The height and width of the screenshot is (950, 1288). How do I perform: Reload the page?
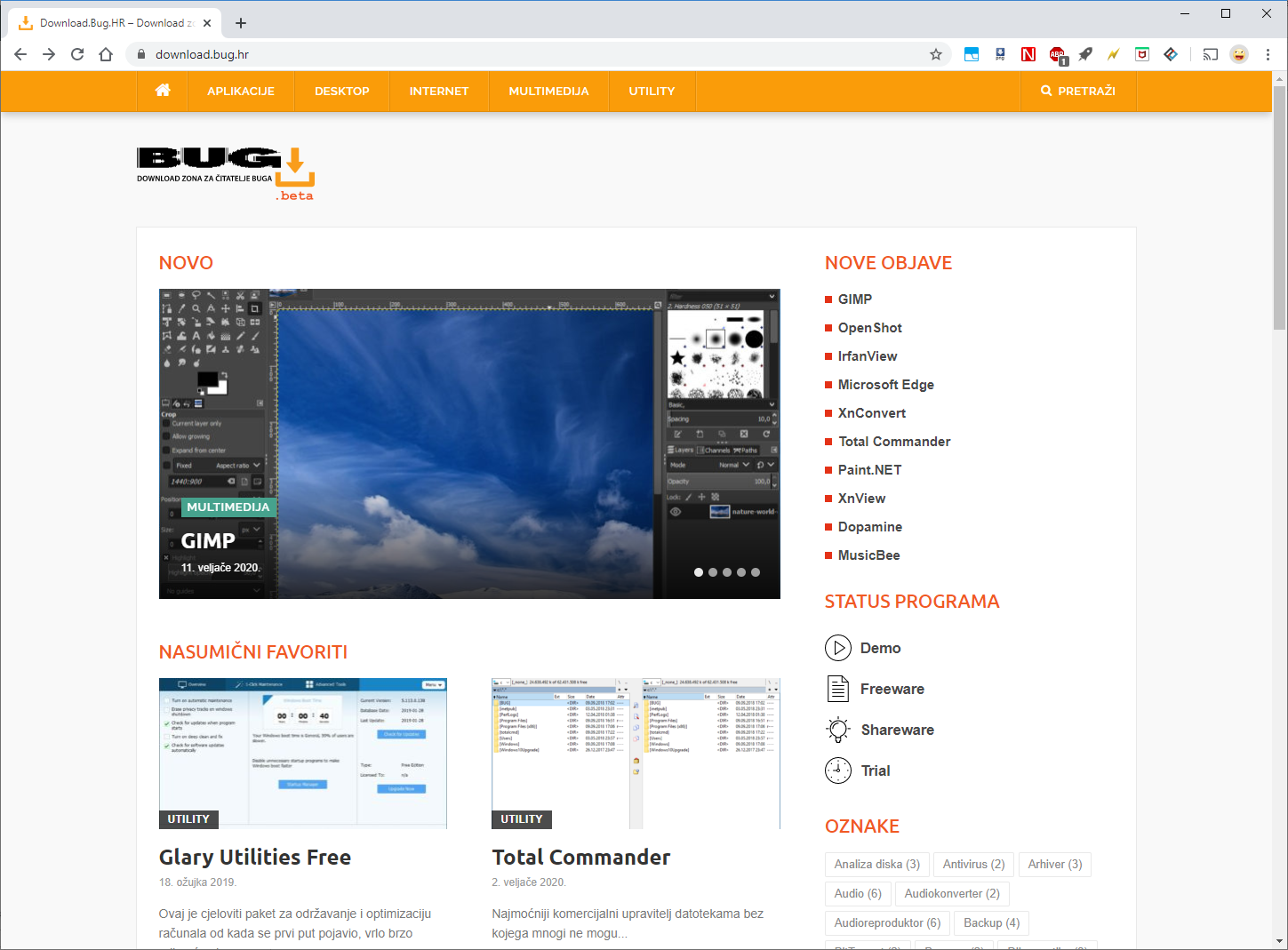point(77,54)
